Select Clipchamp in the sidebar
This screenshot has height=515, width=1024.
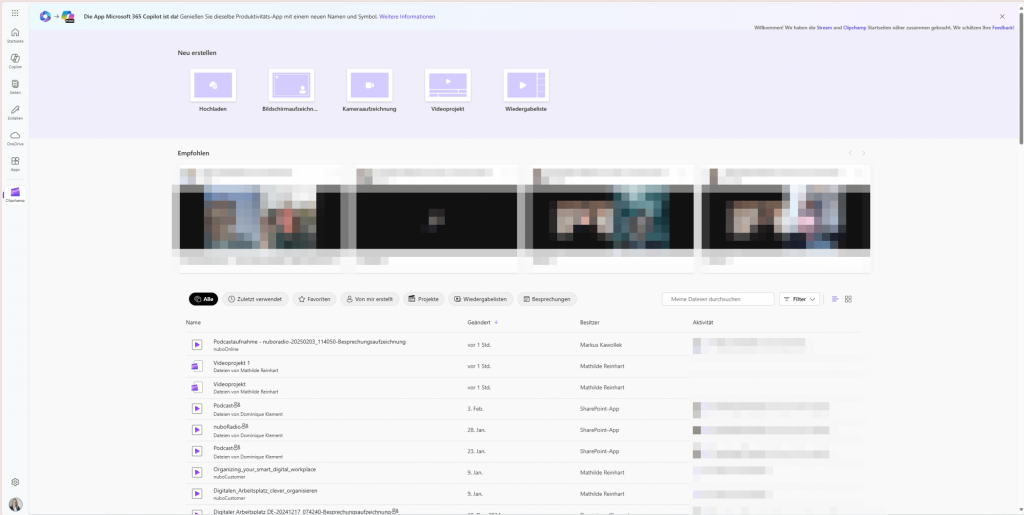tap(15, 195)
